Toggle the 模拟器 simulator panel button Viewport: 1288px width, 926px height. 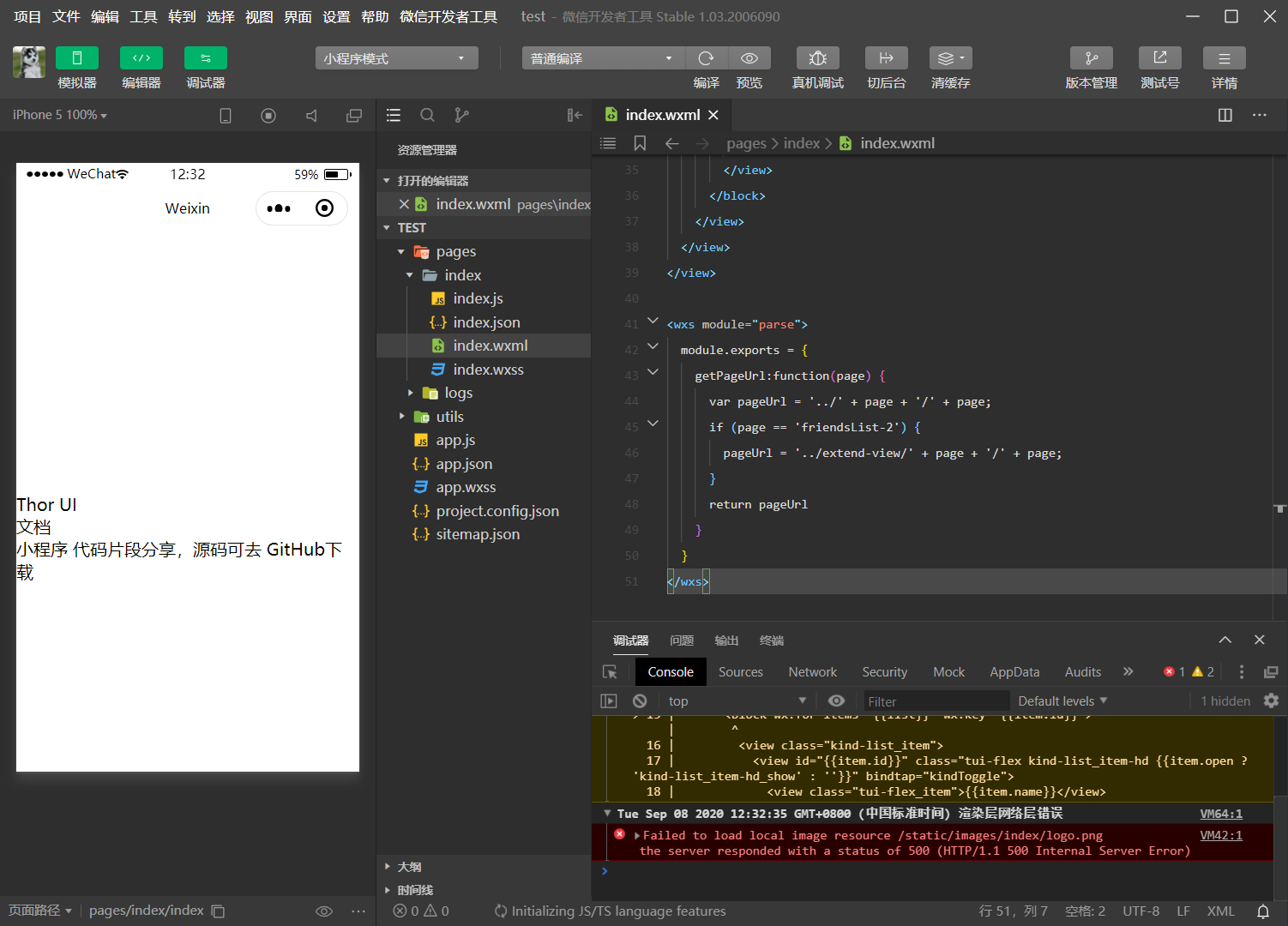(x=77, y=57)
